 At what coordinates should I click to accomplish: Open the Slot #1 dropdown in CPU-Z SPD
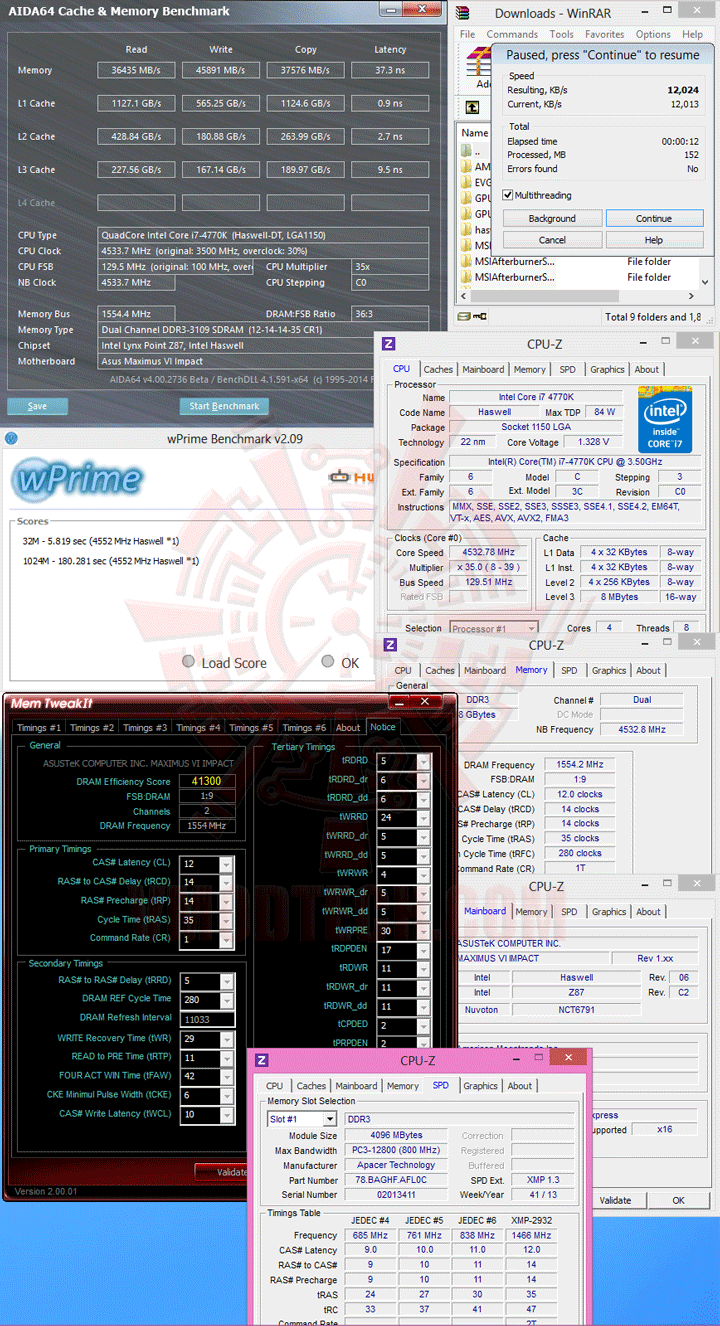coord(331,1120)
